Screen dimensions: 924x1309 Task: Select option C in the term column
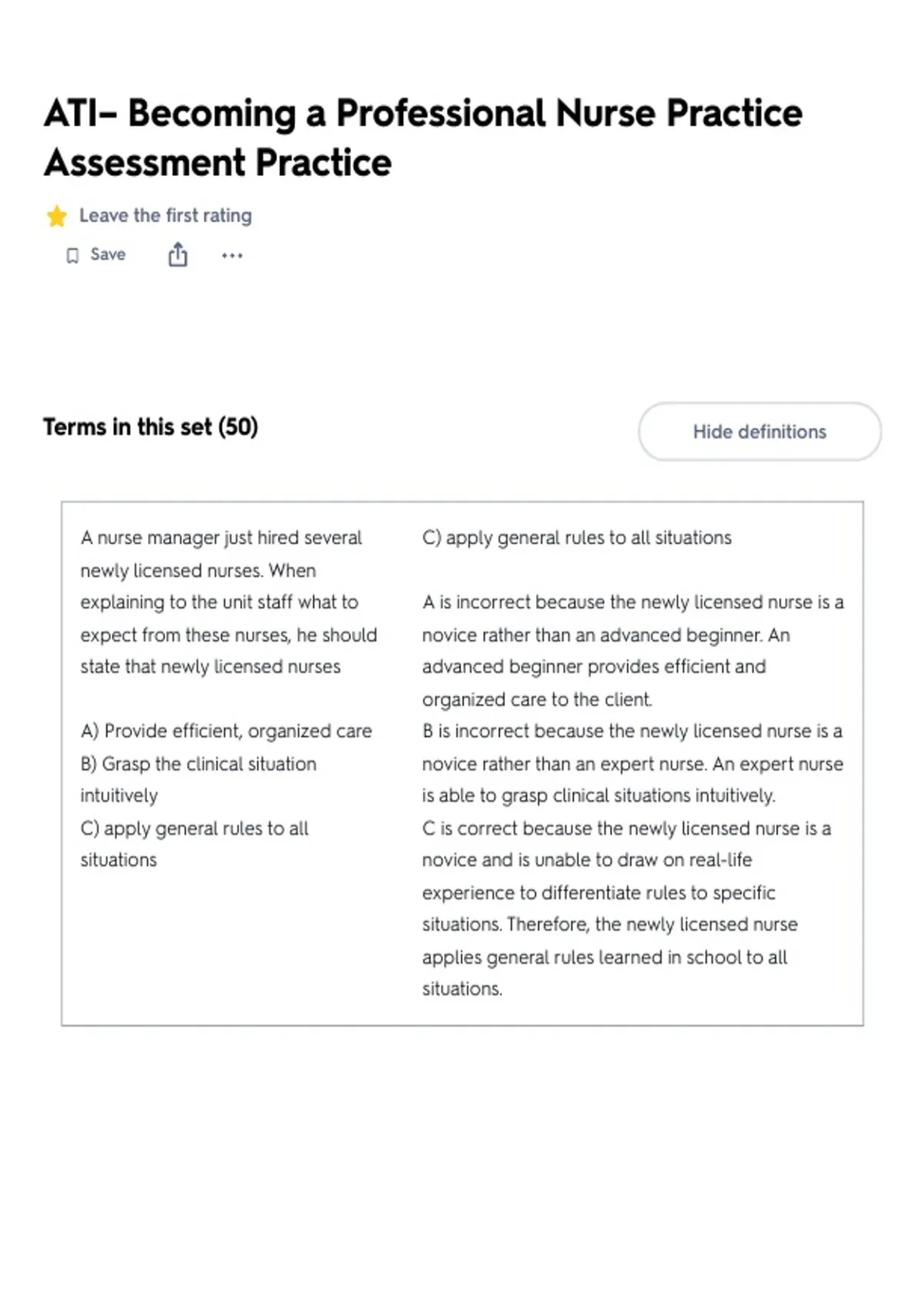(195, 844)
